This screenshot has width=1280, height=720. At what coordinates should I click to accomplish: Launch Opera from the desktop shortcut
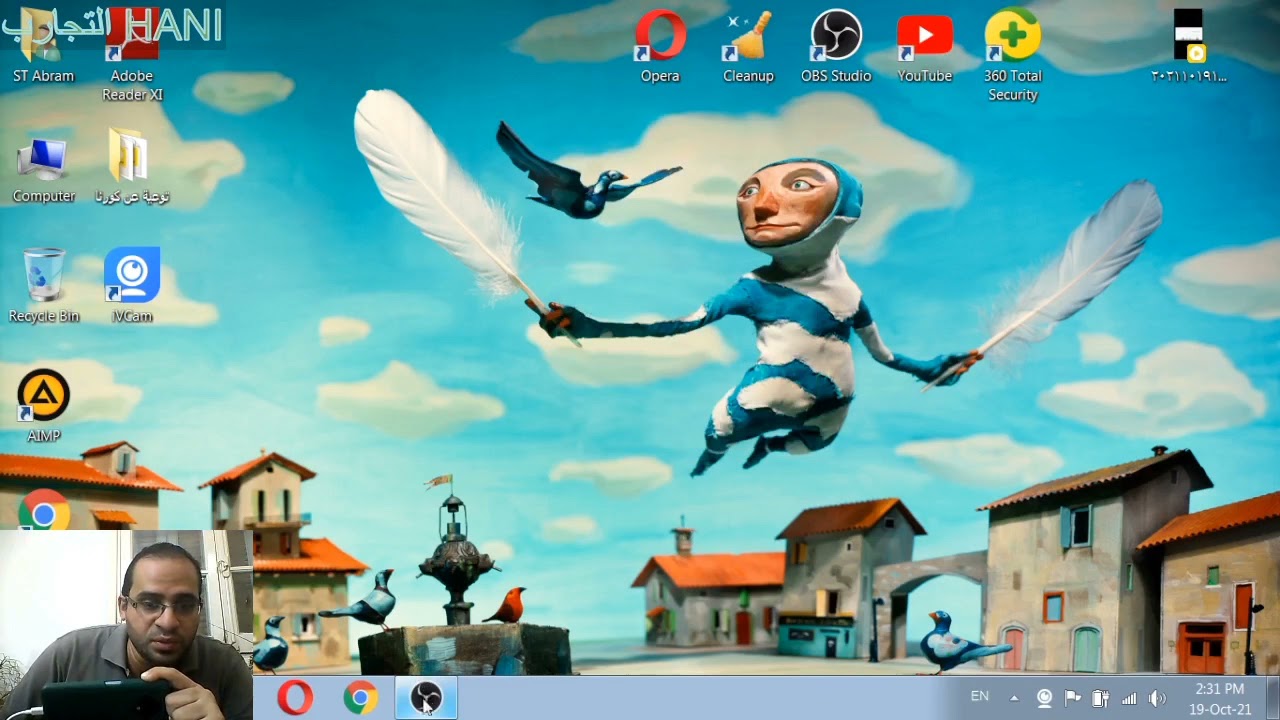click(660, 47)
